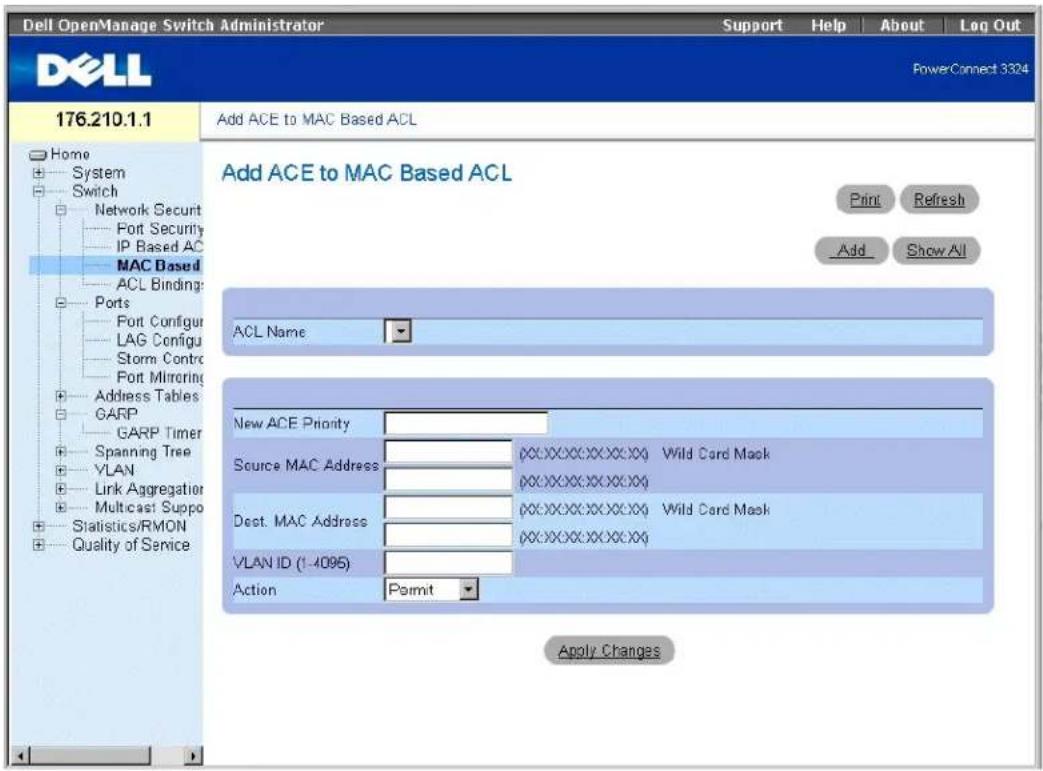Select Multicast Support tree item
Viewport: 1043px width, 771px height.
tap(148, 508)
